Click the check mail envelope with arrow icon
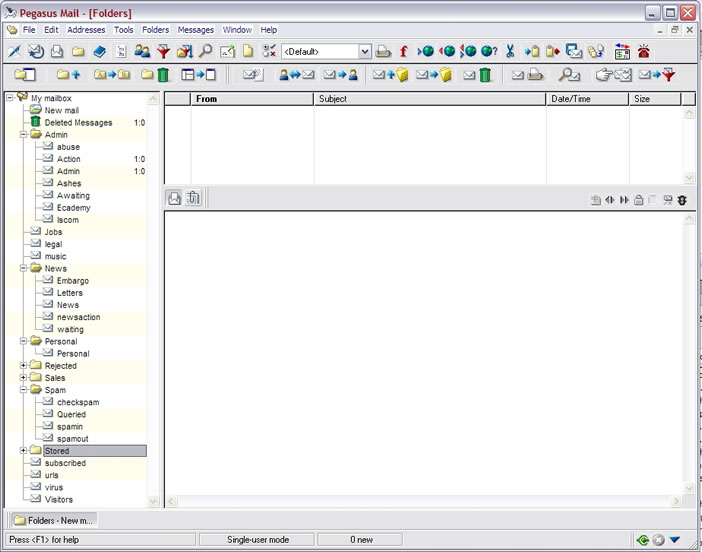The image size is (702, 552). pos(36,51)
